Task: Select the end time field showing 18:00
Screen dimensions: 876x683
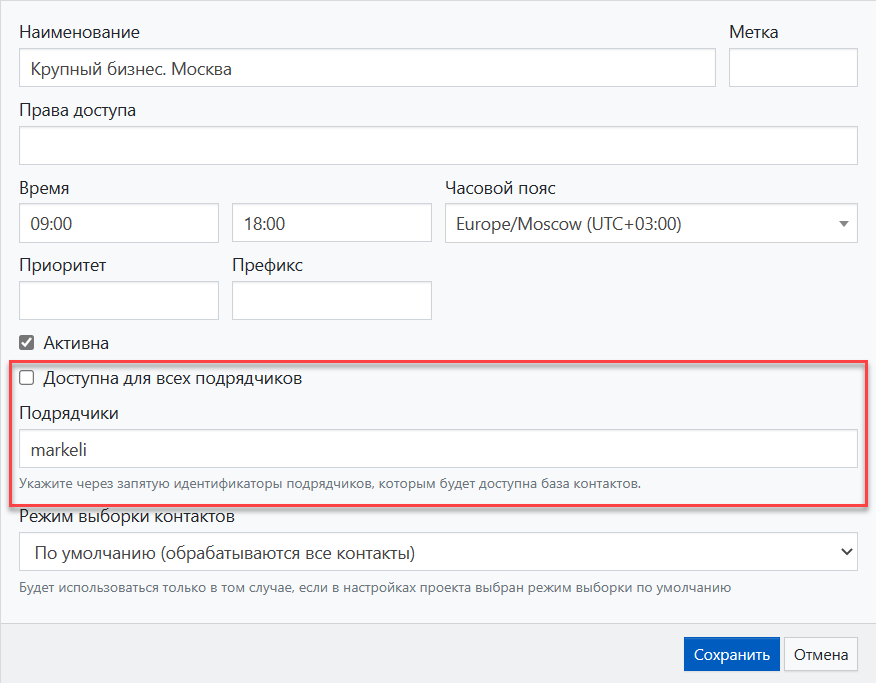Action: 332,223
